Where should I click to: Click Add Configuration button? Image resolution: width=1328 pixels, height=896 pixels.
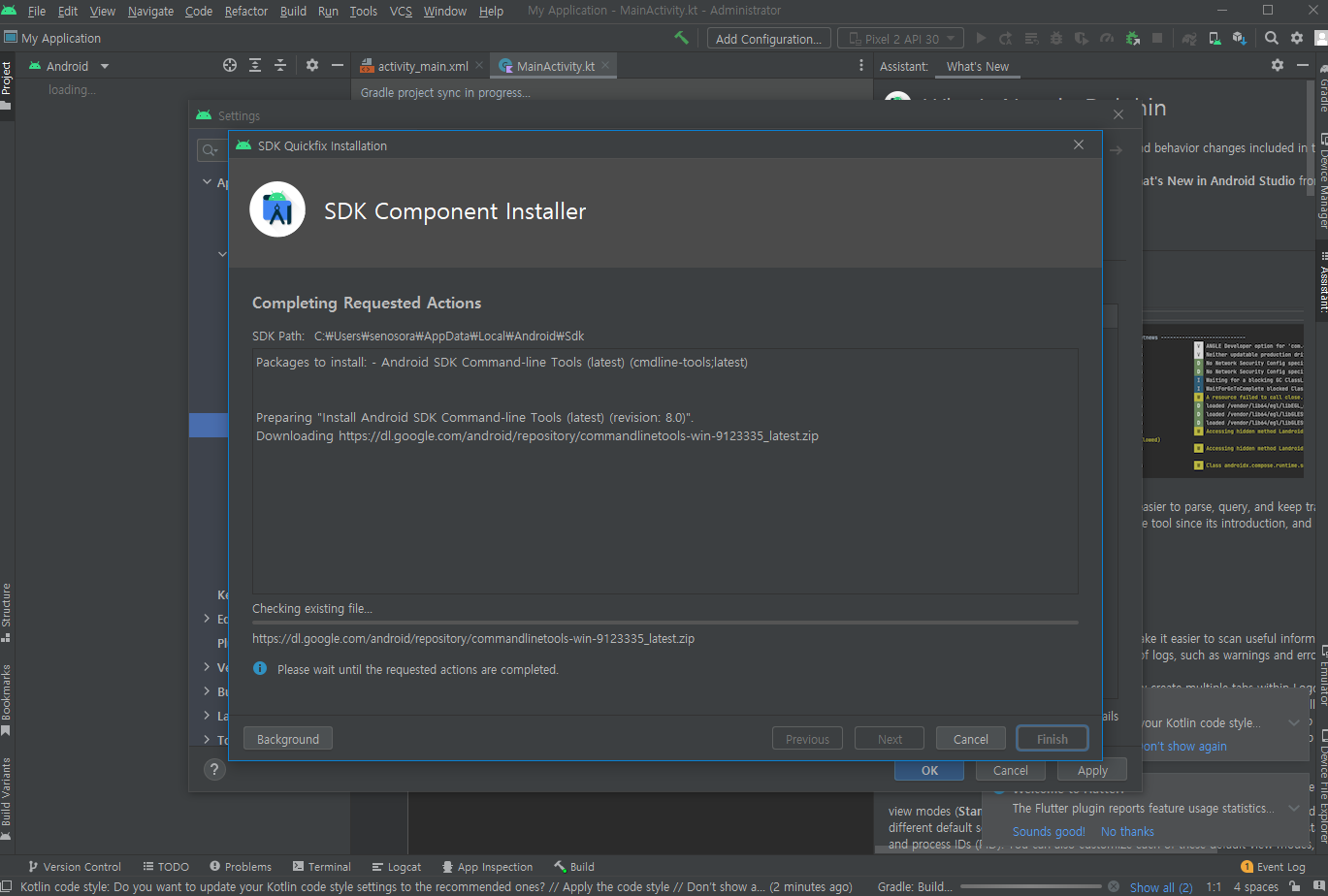point(769,39)
